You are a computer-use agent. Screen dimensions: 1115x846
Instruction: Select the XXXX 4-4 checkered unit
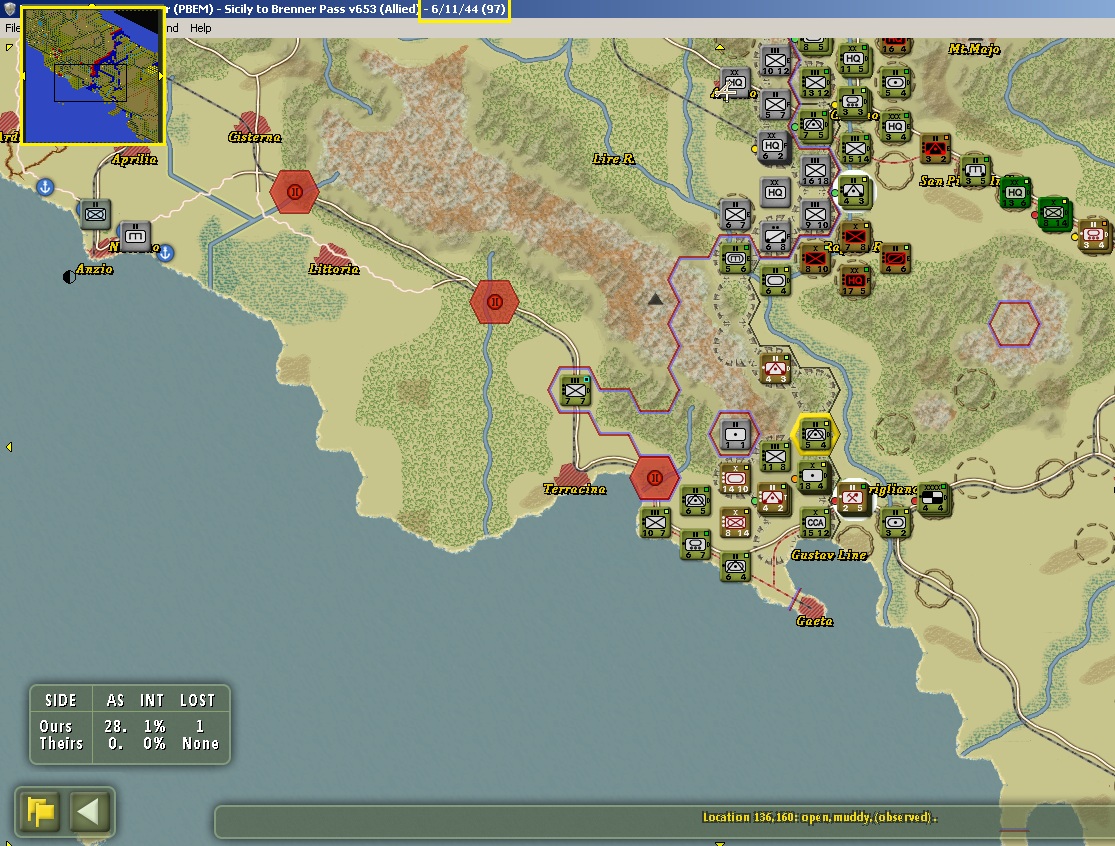pyautogui.click(x=934, y=498)
